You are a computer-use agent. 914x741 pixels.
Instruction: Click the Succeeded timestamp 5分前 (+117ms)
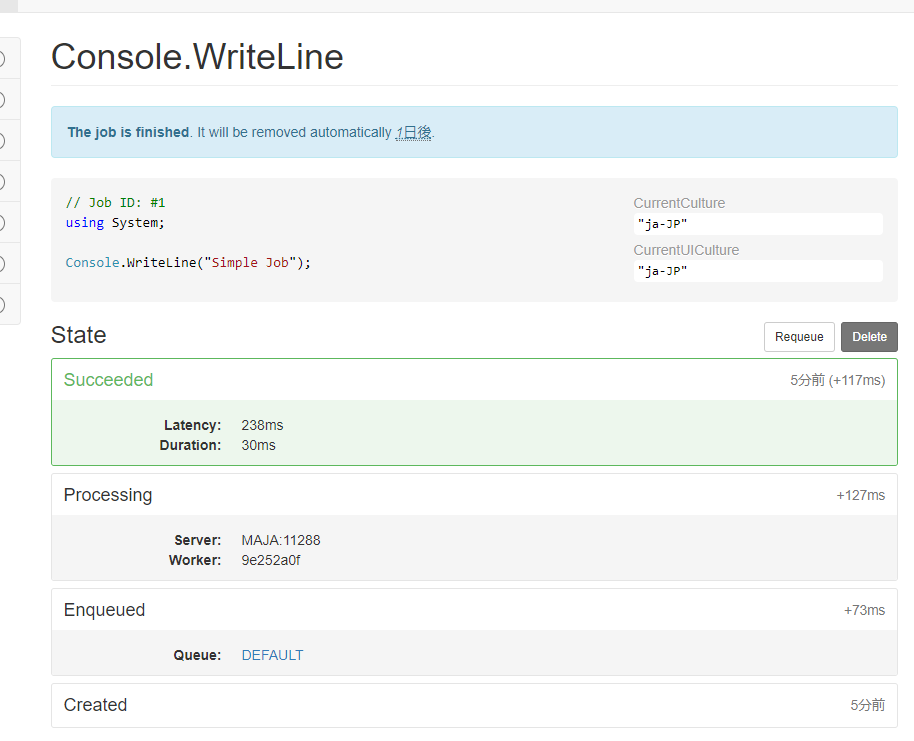click(837, 380)
